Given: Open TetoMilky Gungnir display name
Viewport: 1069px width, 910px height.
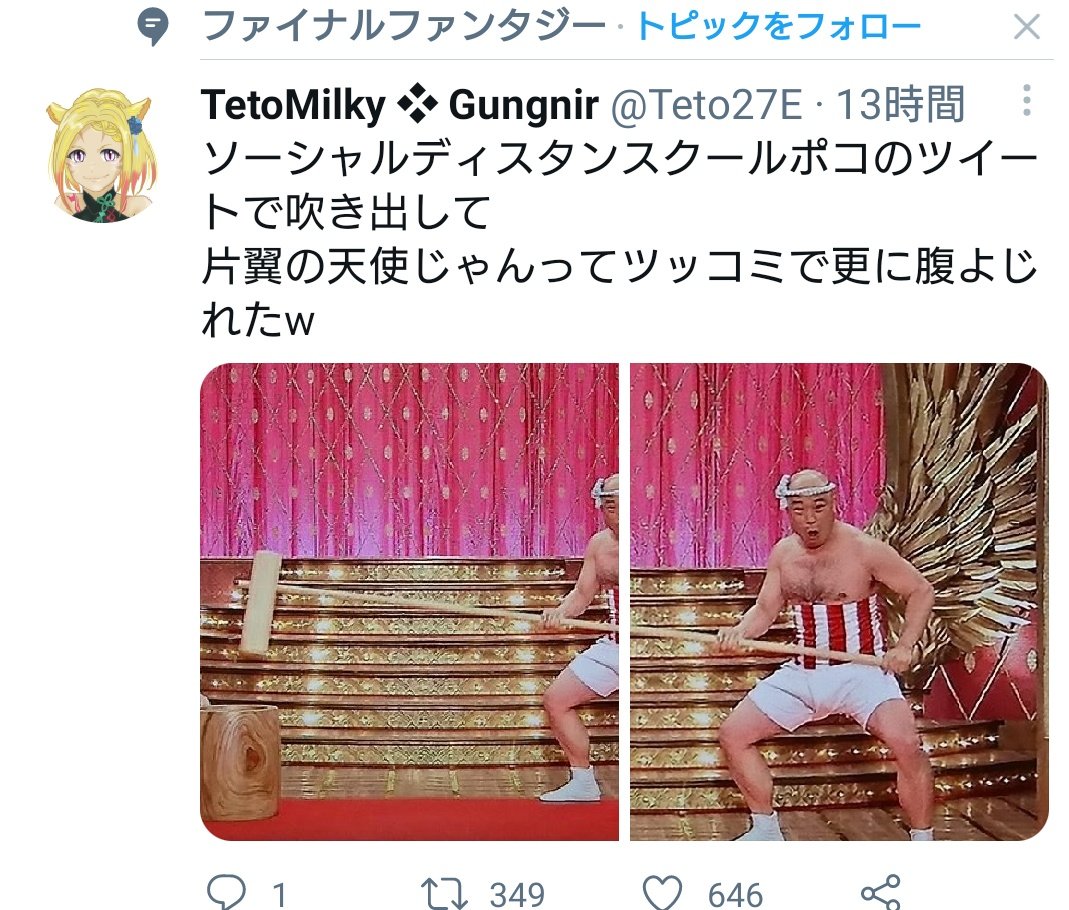Looking at the screenshot, I should click(x=400, y=106).
